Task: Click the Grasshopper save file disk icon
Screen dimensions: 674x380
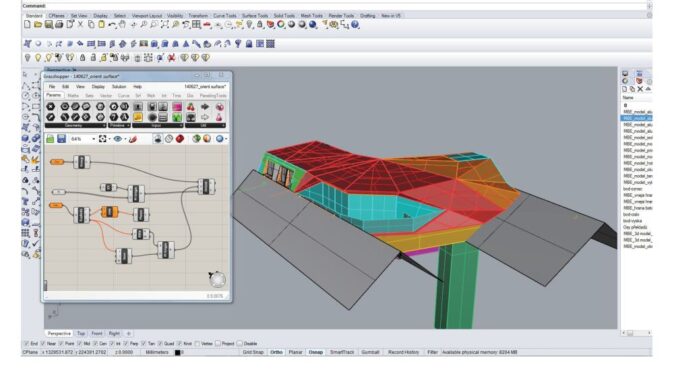Action: (61, 138)
